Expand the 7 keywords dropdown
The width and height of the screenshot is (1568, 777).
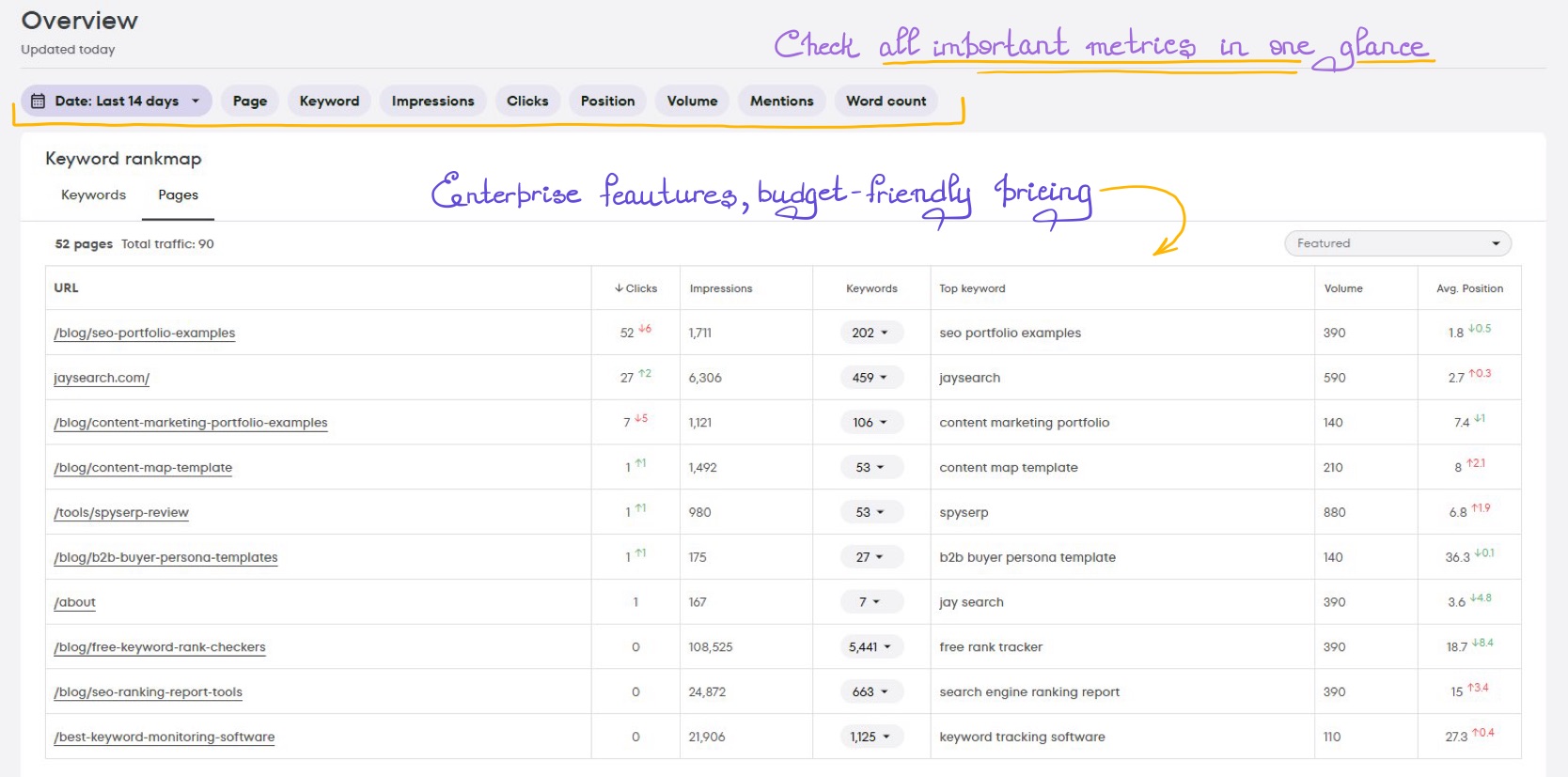tap(871, 602)
